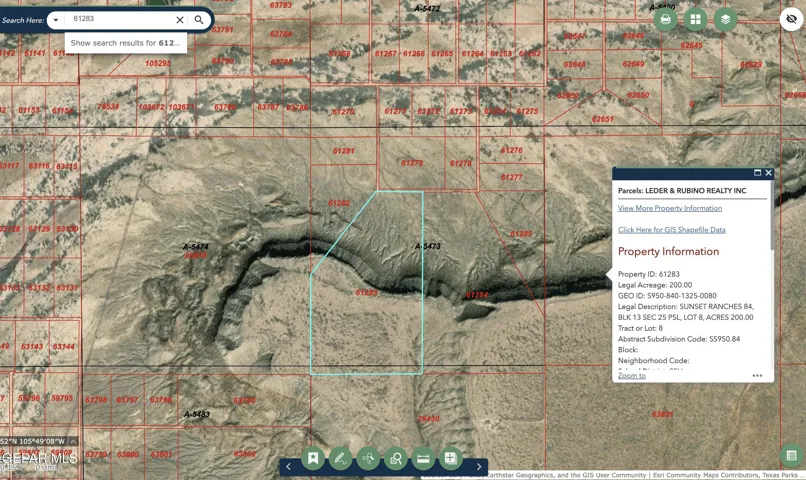This screenshot has width=806, height=480.
Task: Select parcel labeled 62651 on the map
Action: pyautogui.click(x=602, y=119)
